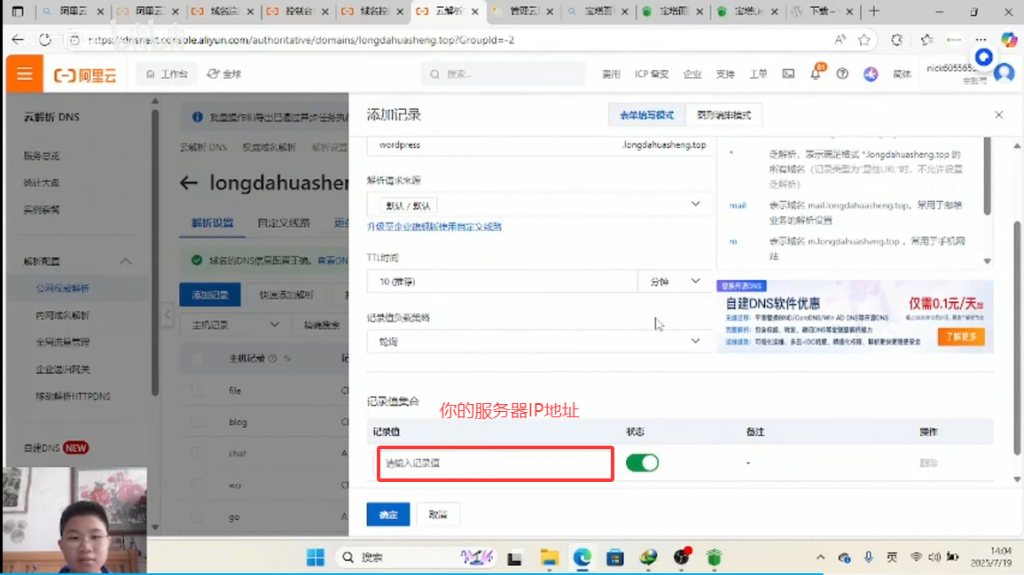
Task: Switch to text edit mode tab
Action: point(724,115)
